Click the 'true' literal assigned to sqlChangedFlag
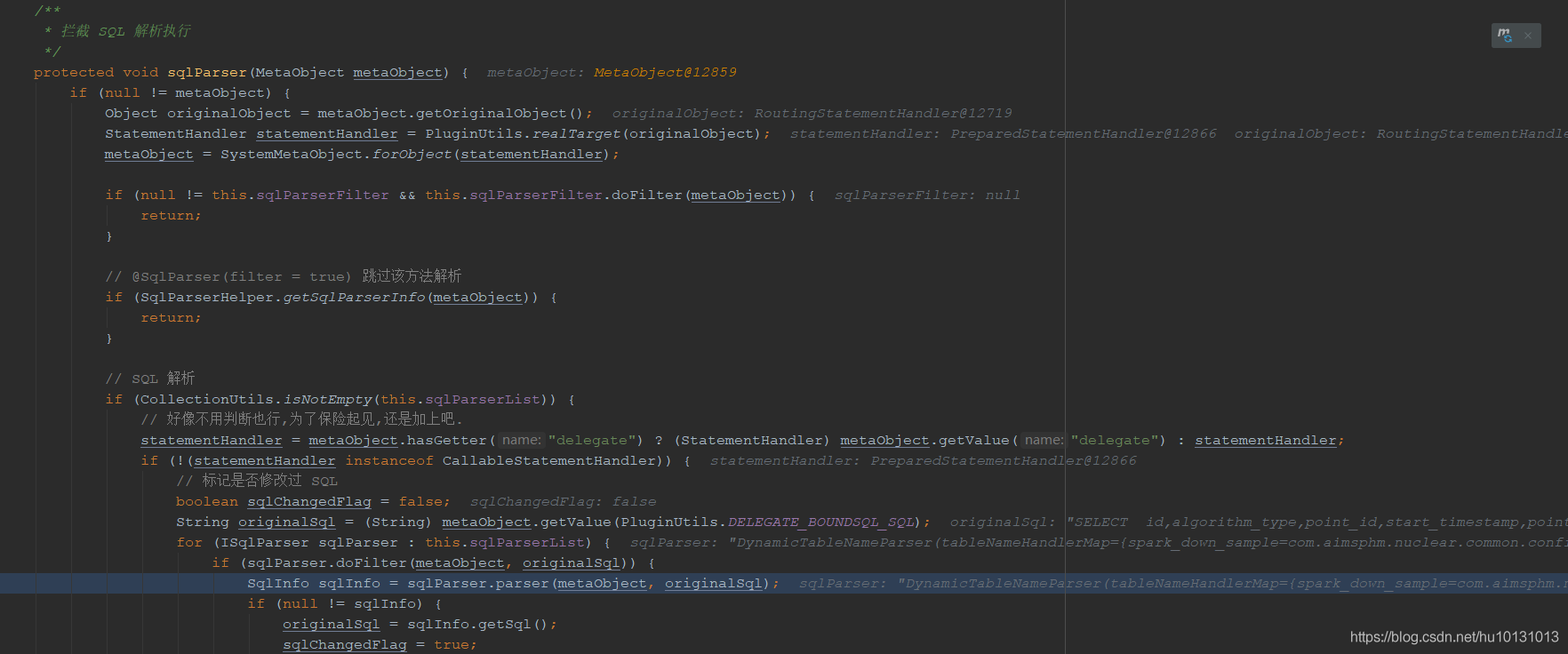 point(452,645)
